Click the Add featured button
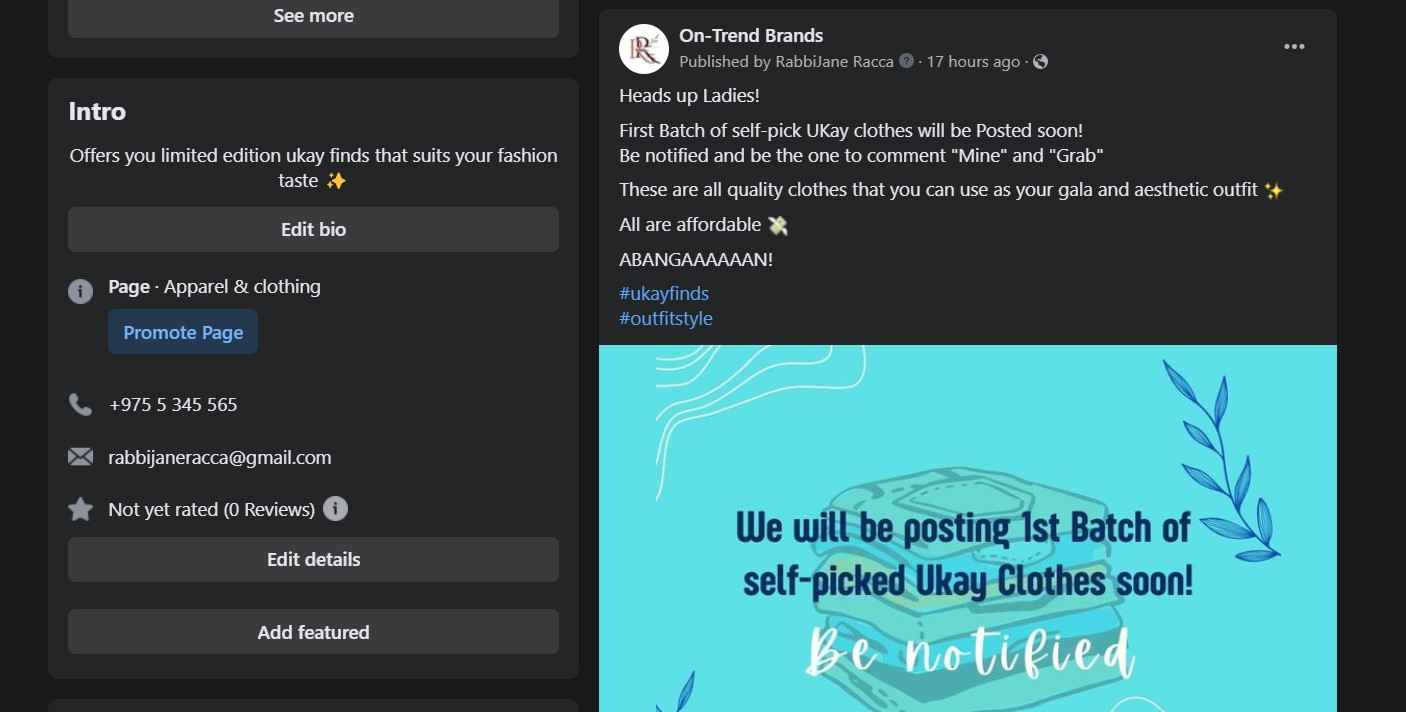1406x712 pixels. [x=313, y=632]
